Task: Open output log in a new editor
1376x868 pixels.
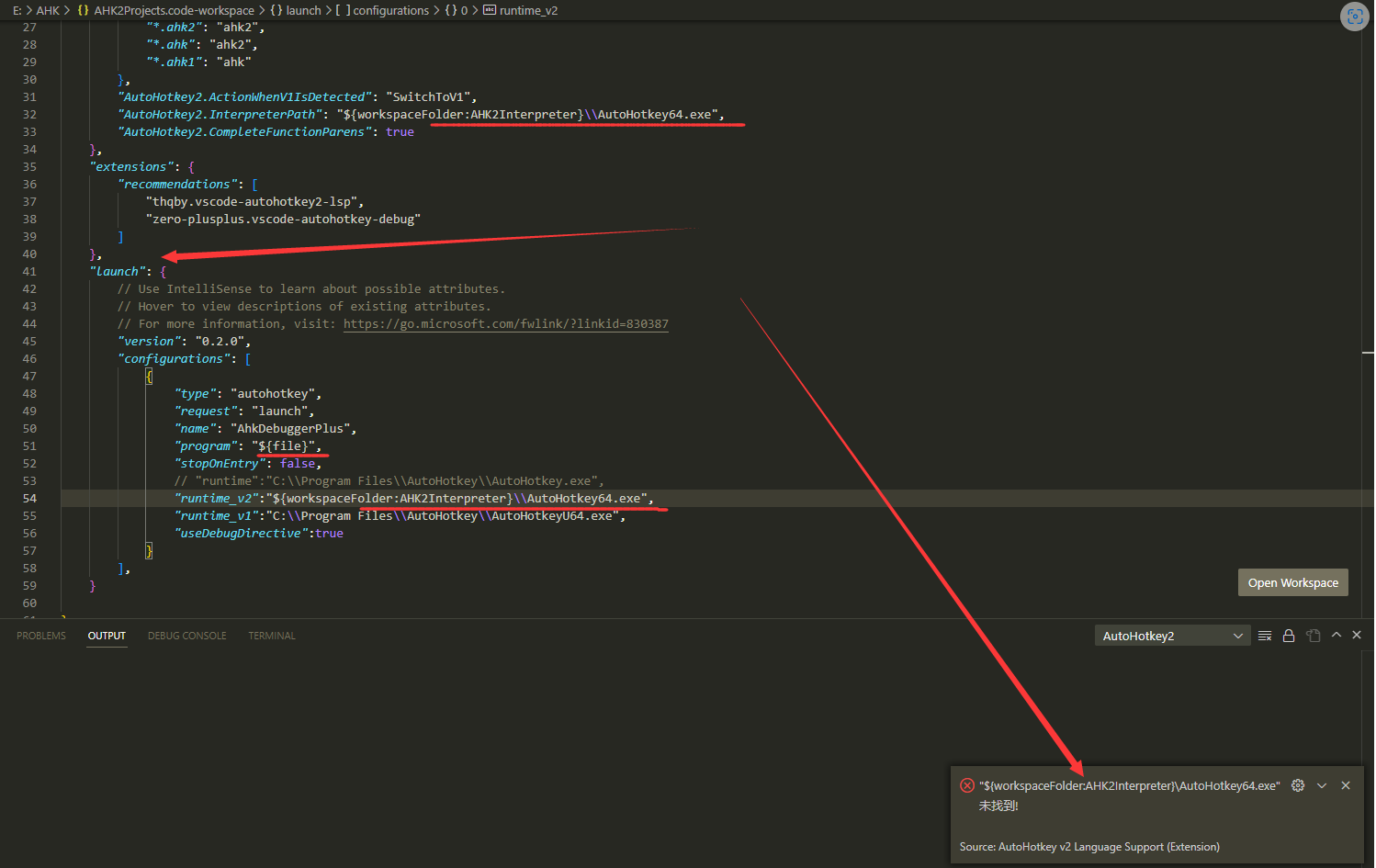Action: (x=1313, y=635)
